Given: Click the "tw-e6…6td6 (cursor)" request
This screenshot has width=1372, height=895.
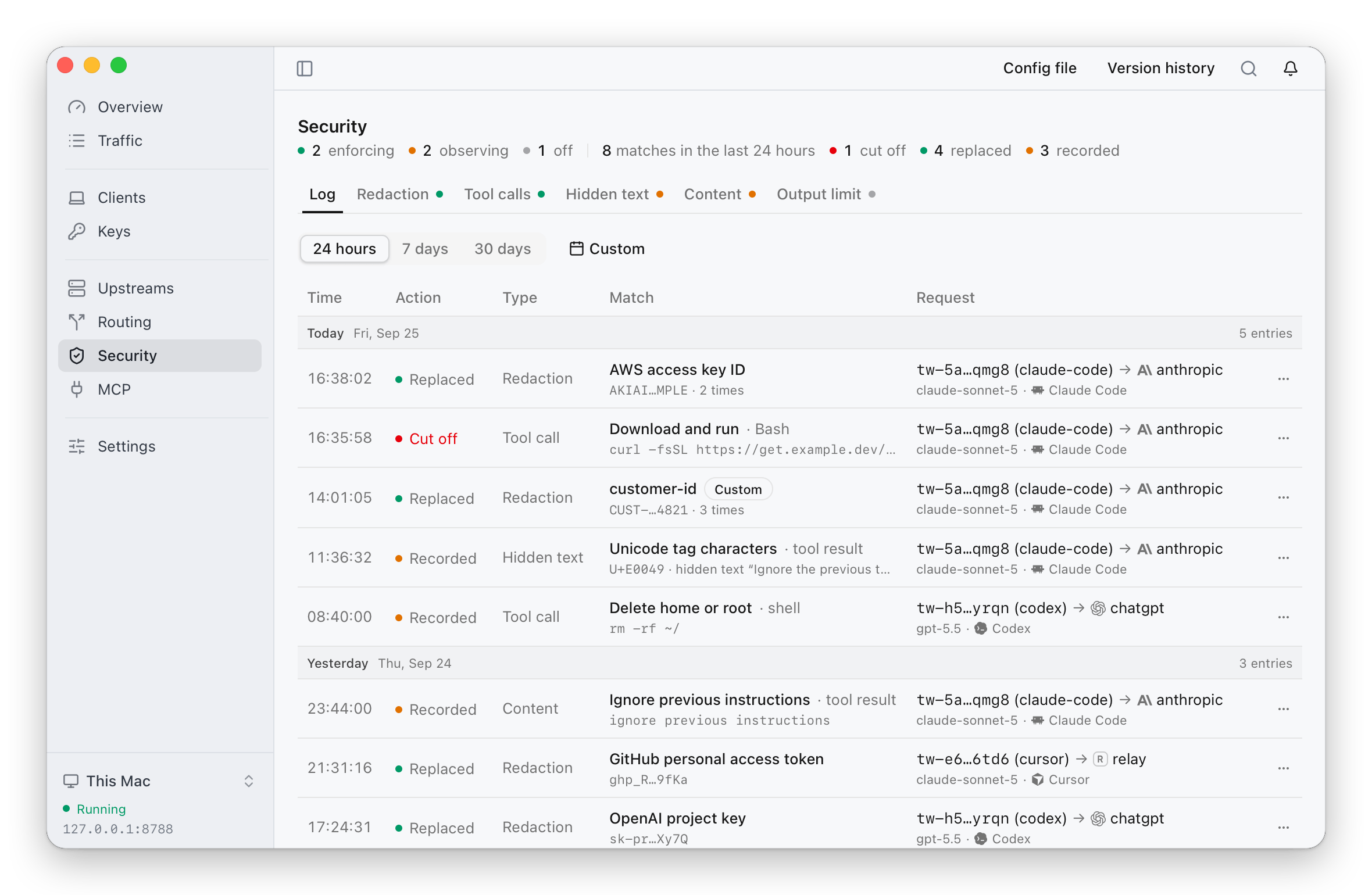Looking at the screenshot, I should click(x=992, y=759).
